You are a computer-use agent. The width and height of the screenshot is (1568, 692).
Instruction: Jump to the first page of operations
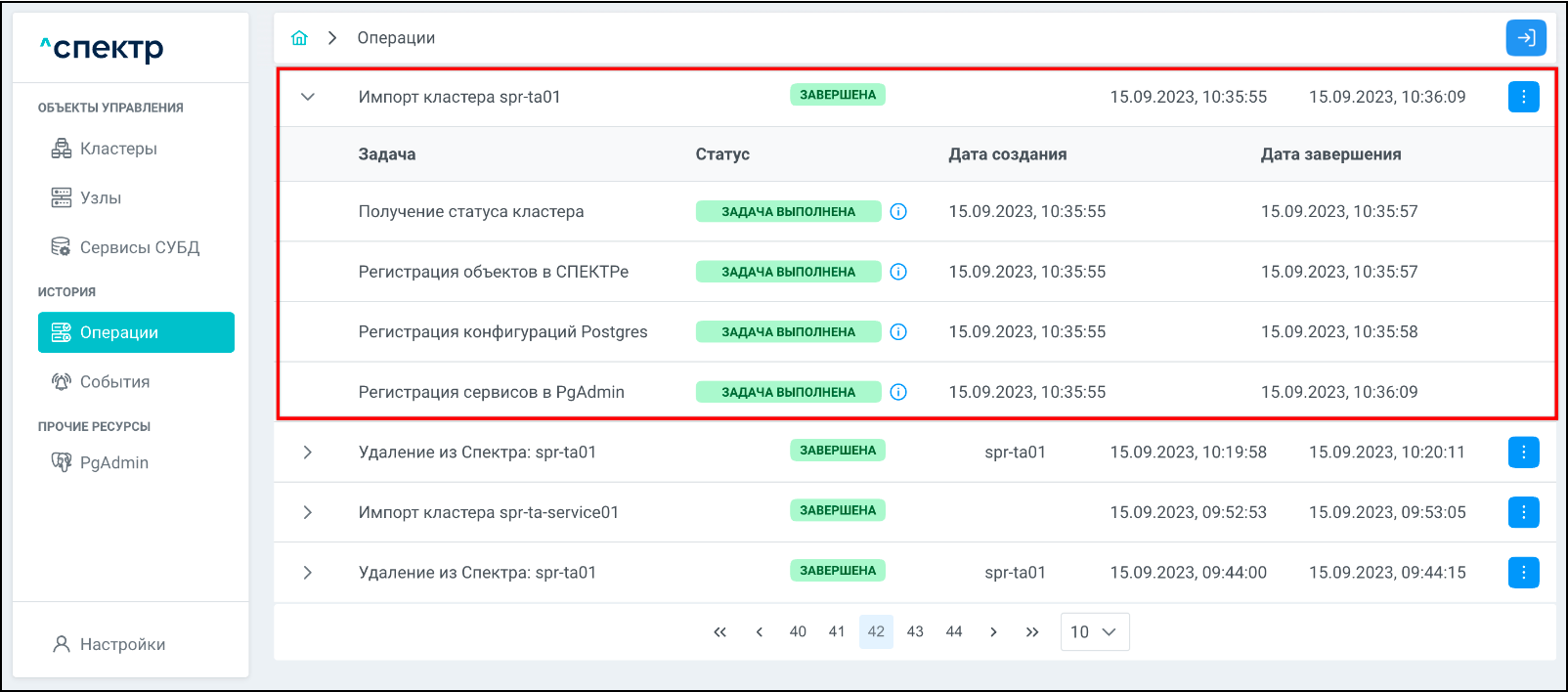719,631
